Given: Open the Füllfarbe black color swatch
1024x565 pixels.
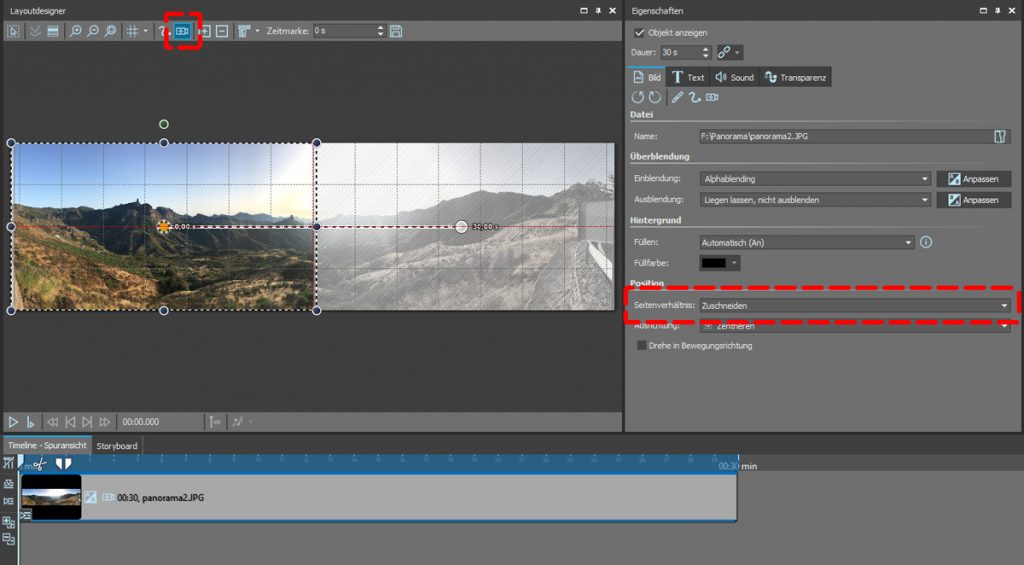Looking at the screenshot, I should click(x=720, y=263).
